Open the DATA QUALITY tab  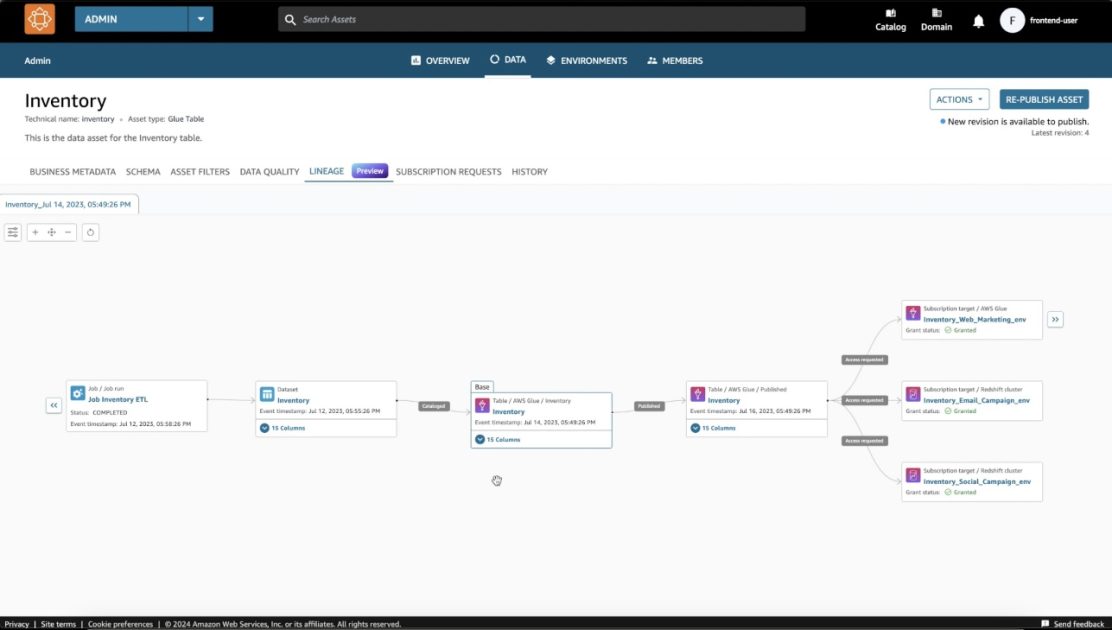pos(268,171)
